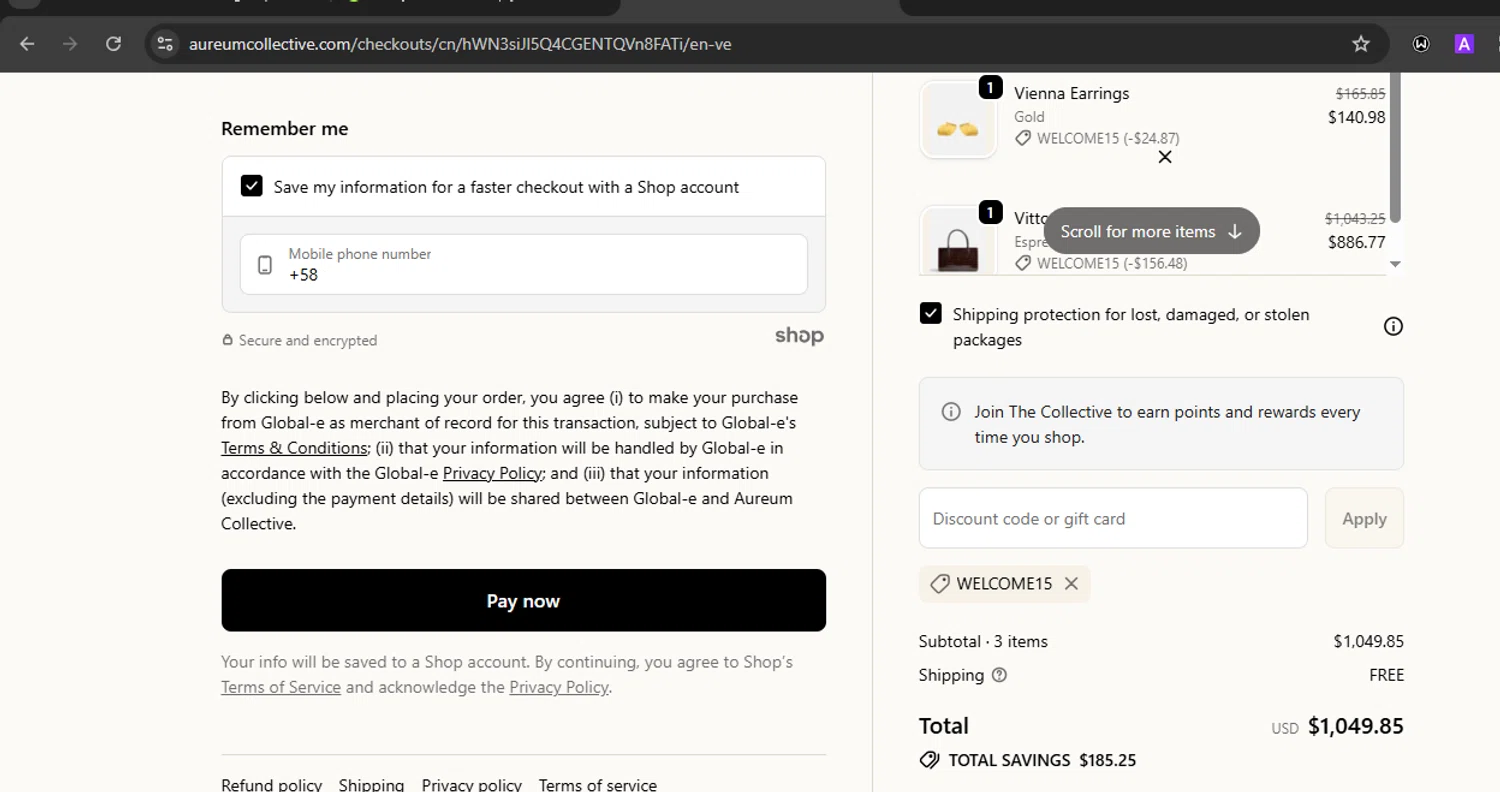This screenshot has height=792, width=1500.
Task: Click the $1,049.85 total amount
Action: click(1356, 726)
